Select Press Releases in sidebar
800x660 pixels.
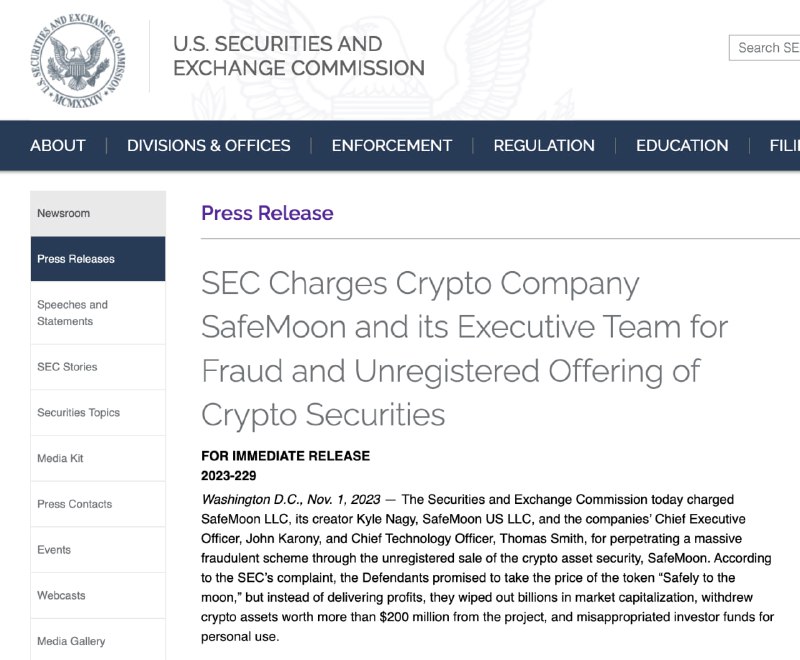coord(98,259)
